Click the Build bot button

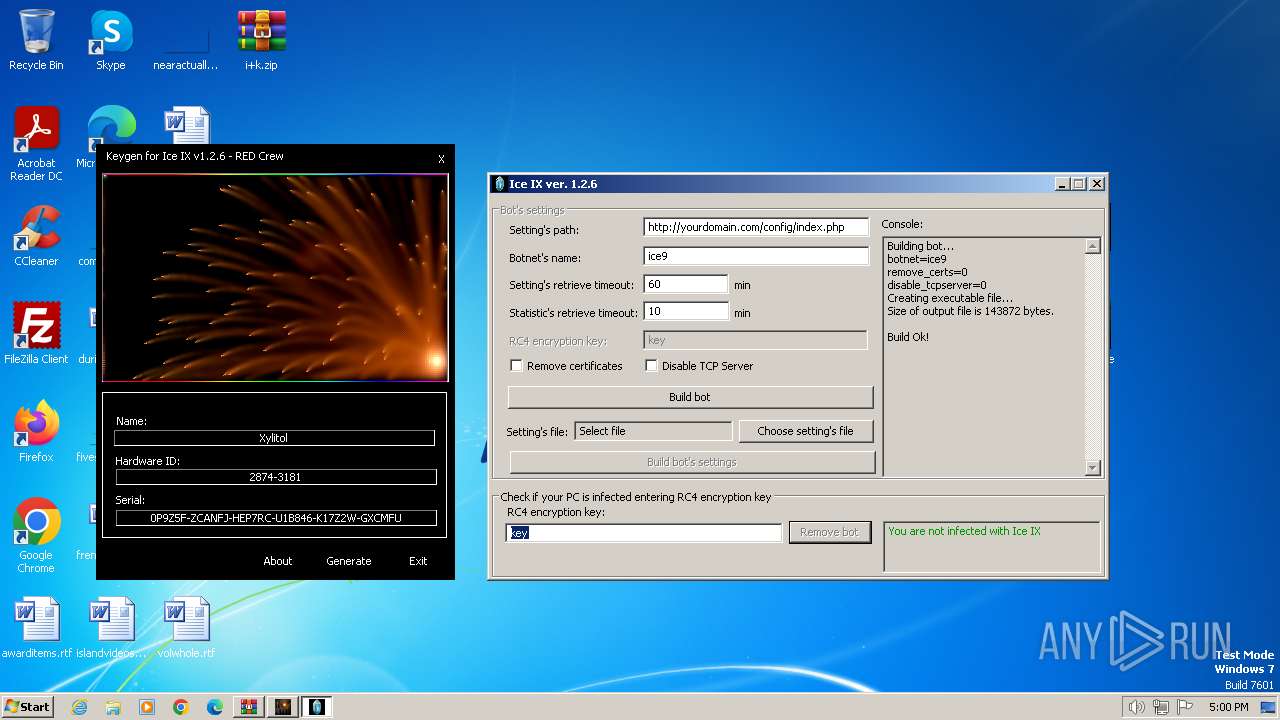click(690, 397)
